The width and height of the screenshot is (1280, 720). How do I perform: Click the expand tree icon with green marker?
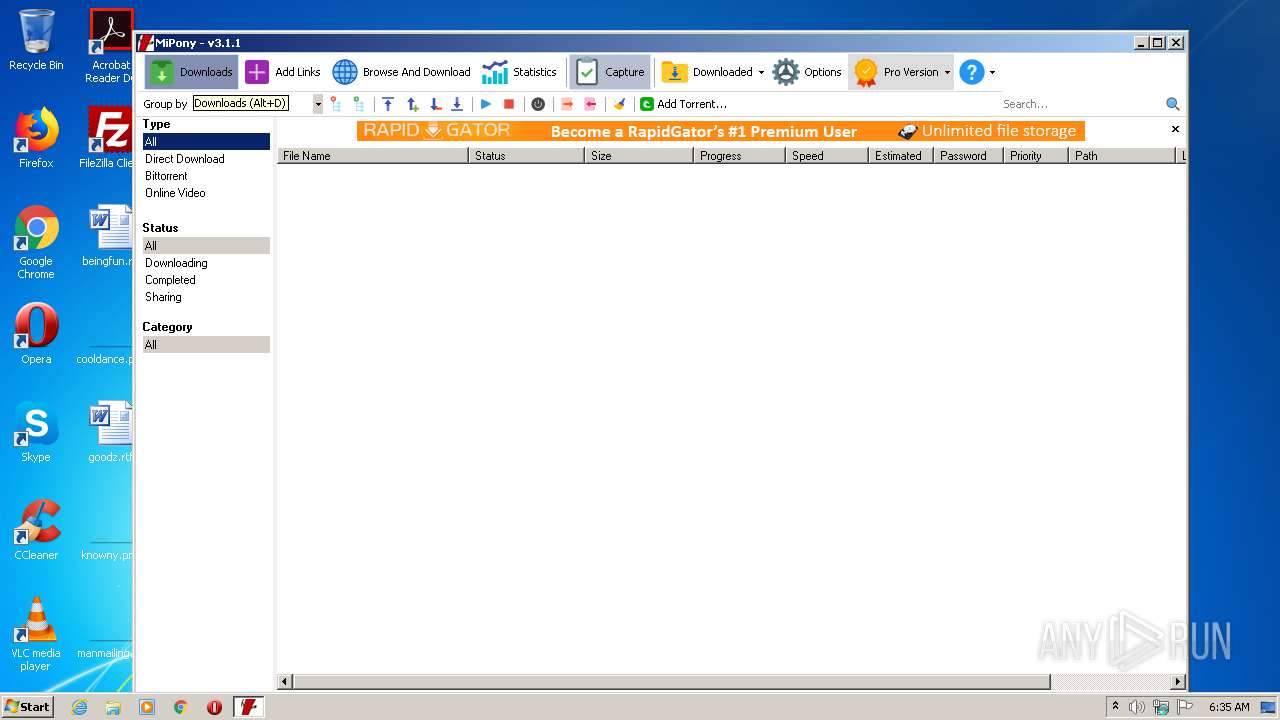(x=358, y=104)
